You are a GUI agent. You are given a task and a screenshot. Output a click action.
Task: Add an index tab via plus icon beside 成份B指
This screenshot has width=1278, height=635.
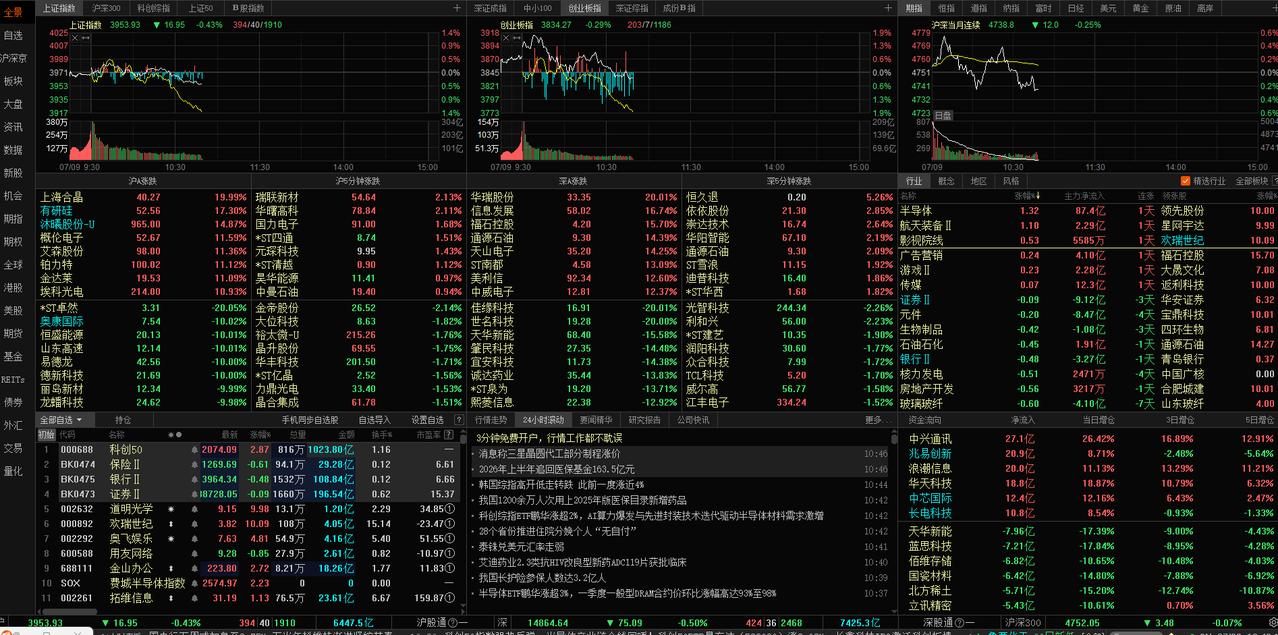pos(888,7)
